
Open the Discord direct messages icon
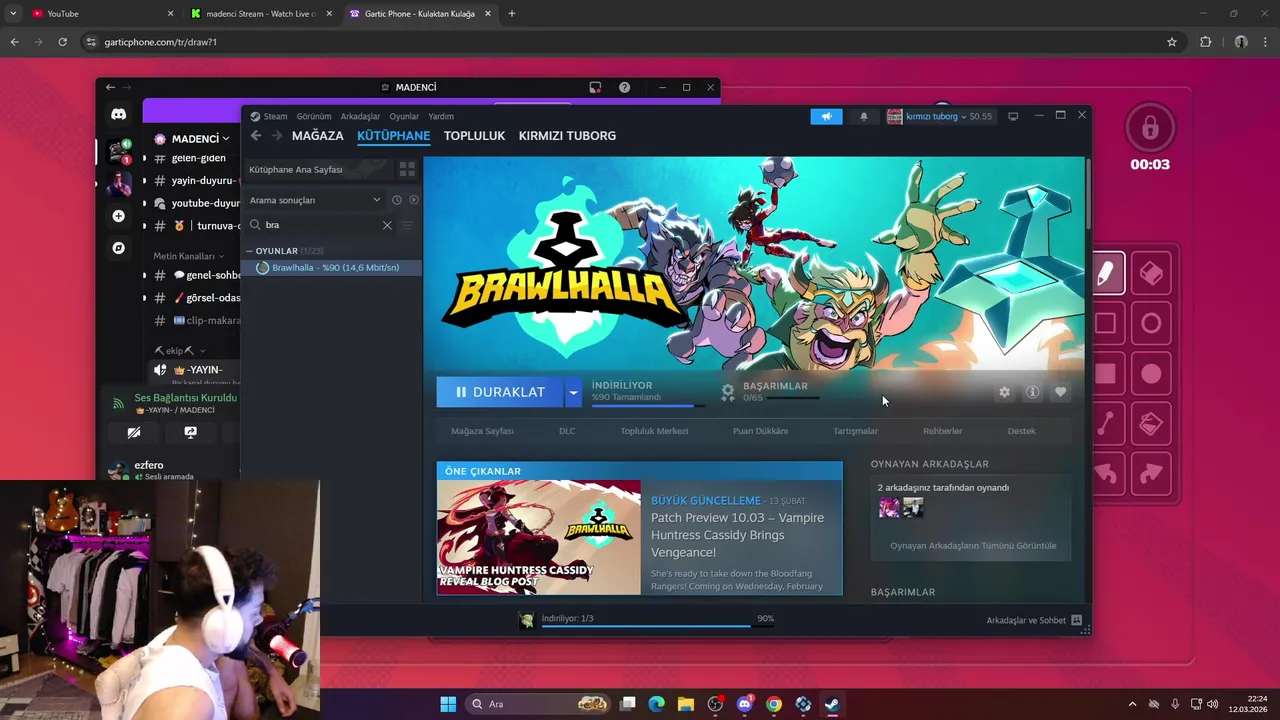point(119,115)
